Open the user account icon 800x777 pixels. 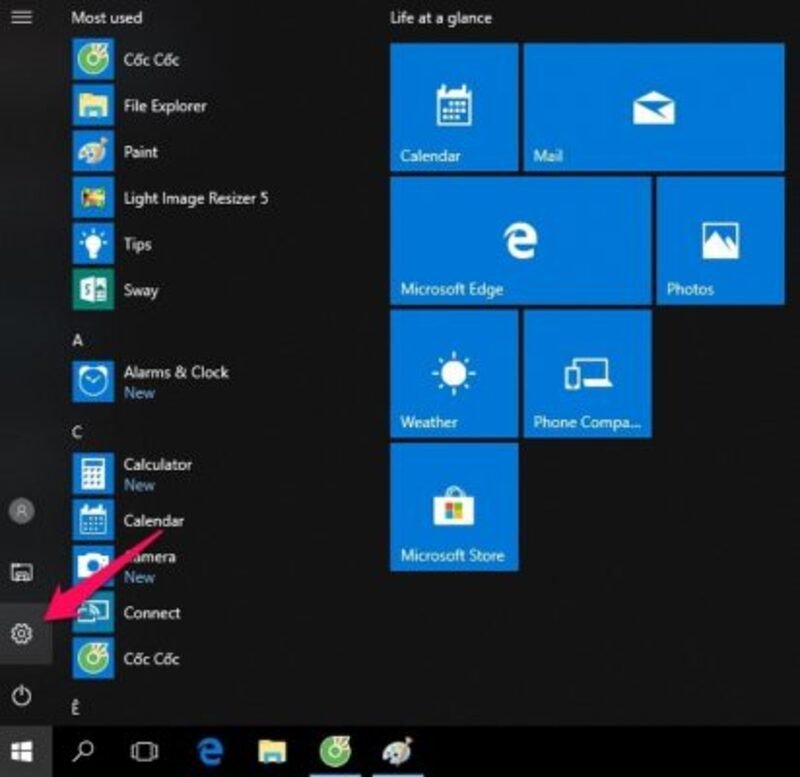click(x=22, y=512)
